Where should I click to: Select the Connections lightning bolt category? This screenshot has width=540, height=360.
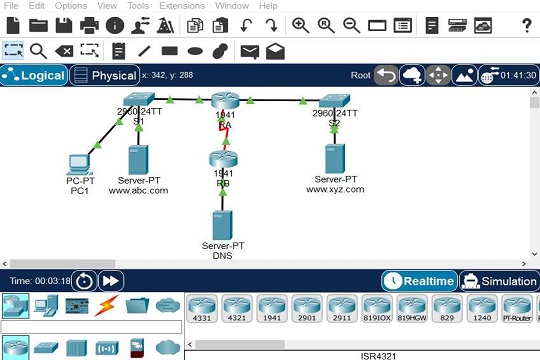click(x=106, y=306)
